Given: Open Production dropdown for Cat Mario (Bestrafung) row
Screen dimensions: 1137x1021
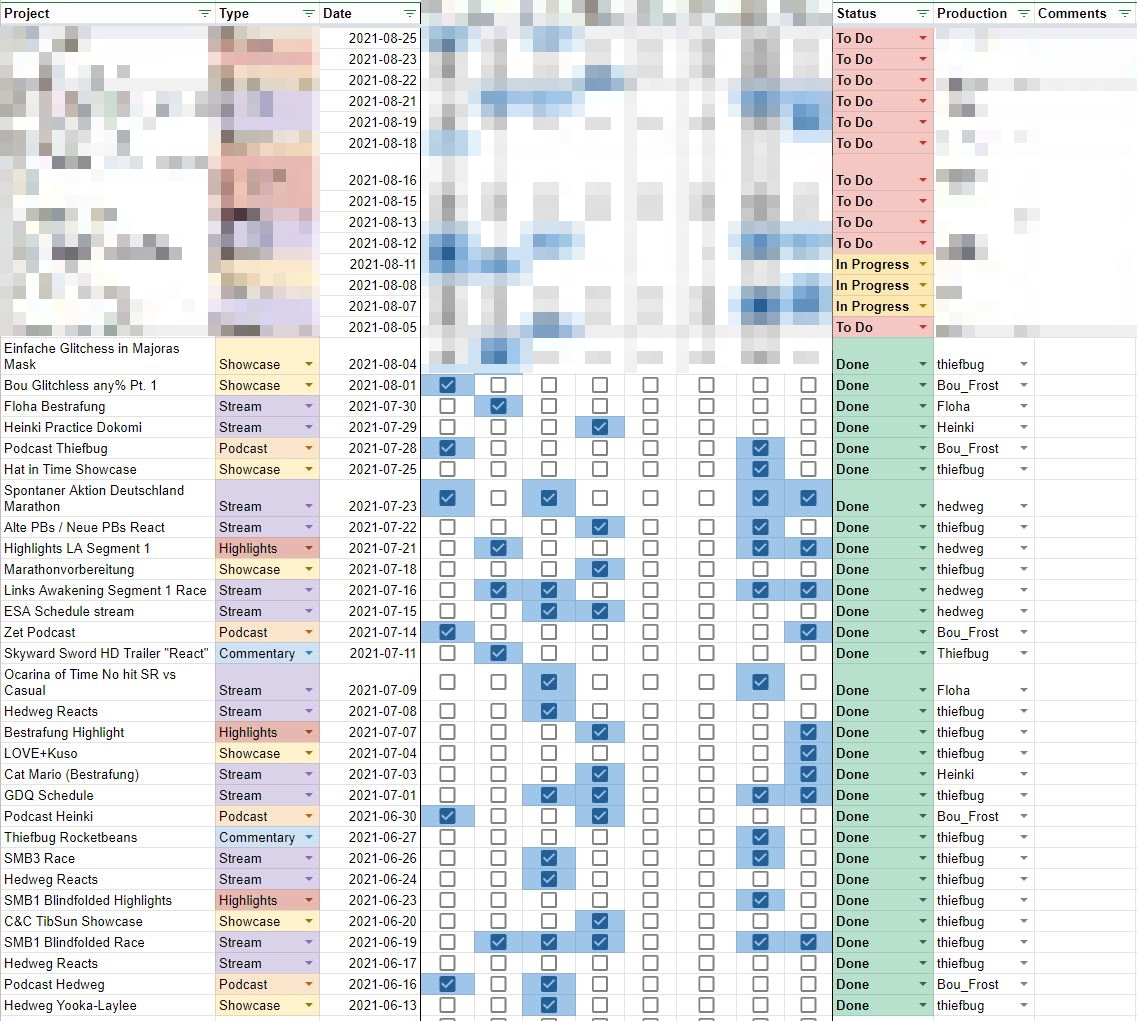Looking at the screenshot, I should pos(1023,774).
